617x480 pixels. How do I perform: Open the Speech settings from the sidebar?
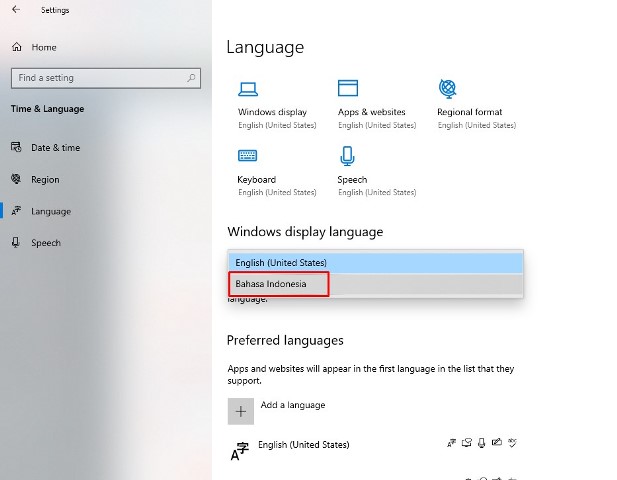(46, 243)
